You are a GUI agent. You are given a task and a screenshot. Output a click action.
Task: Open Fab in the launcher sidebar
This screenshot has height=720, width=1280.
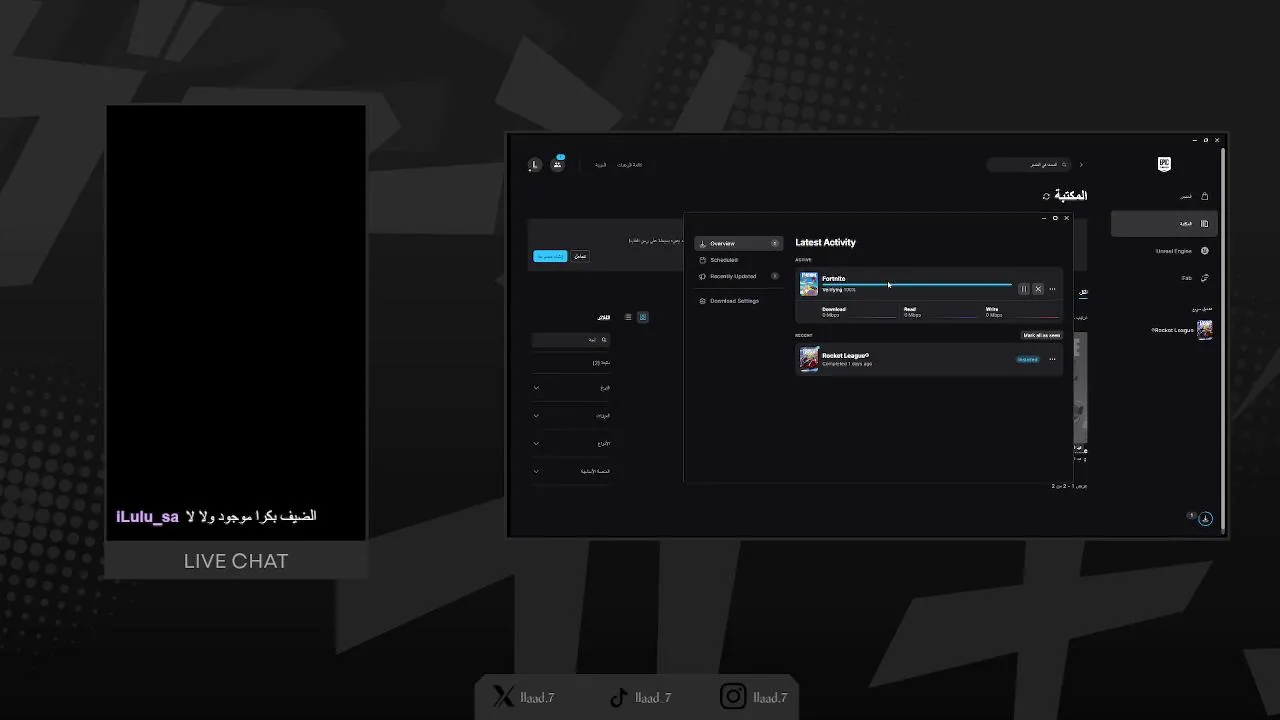click(x=1165, y=278)
